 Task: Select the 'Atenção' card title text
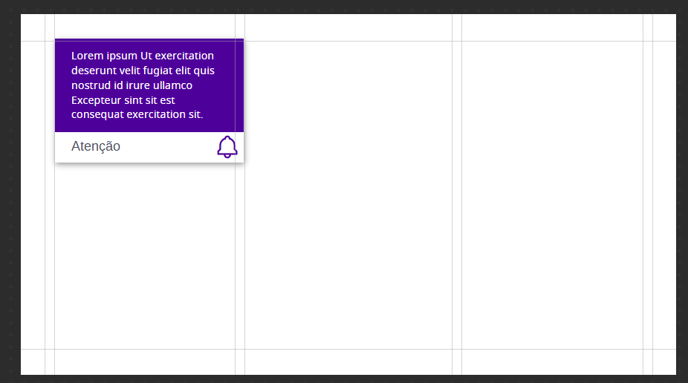coord(96,147)
